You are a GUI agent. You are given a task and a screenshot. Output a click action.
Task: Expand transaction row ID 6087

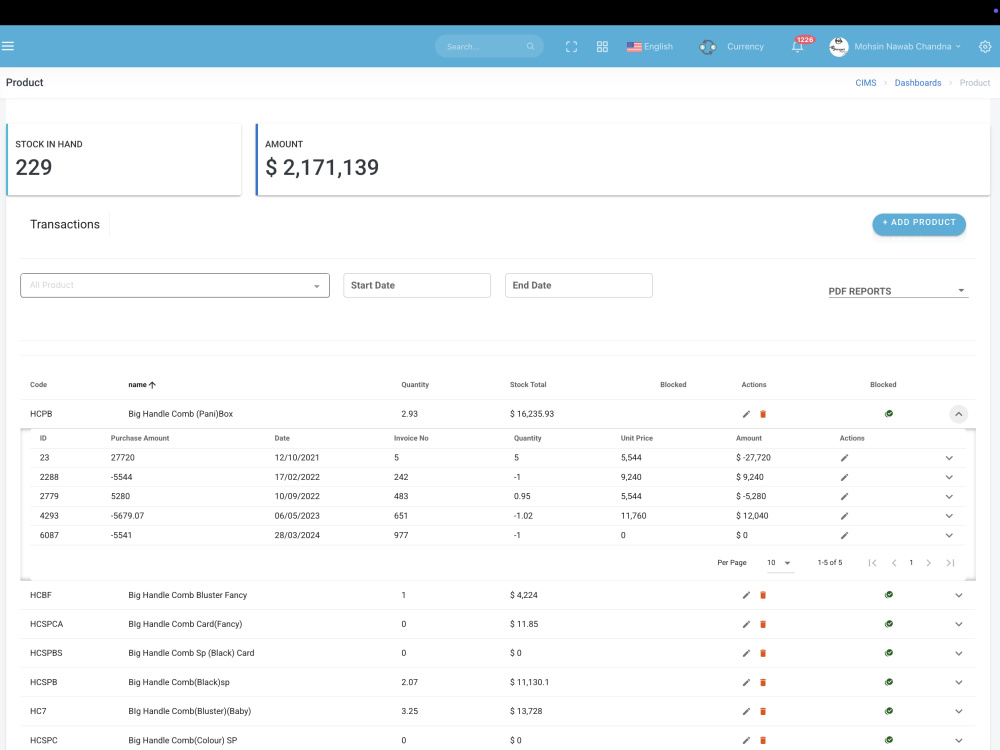[x=949, y=535]
